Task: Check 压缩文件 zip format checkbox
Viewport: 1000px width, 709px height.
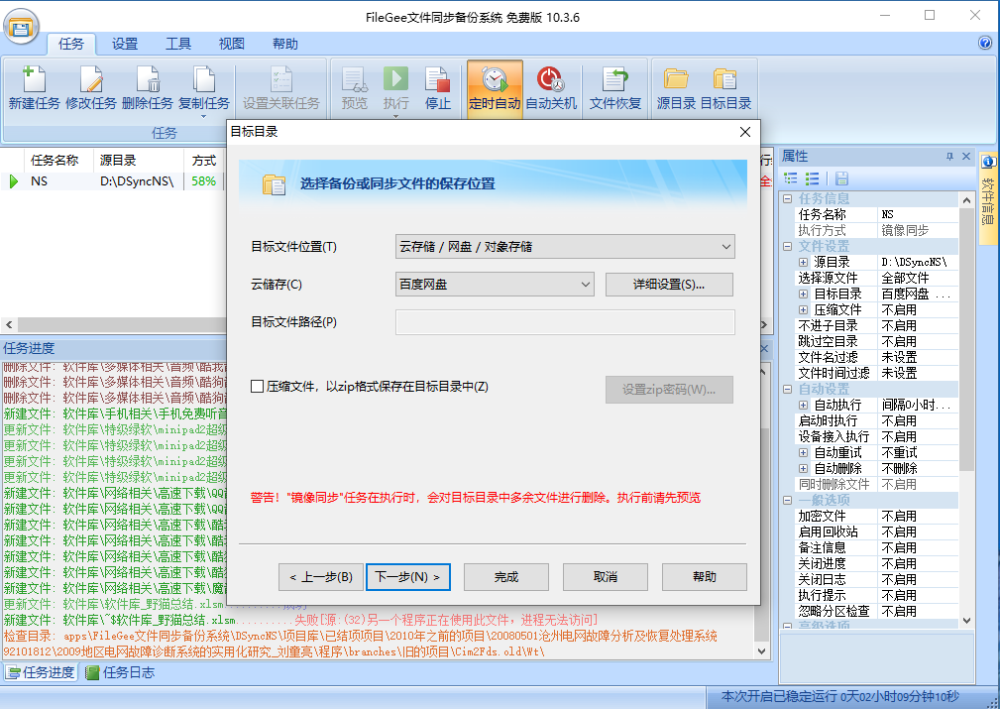Action: (x=257, y=386)
